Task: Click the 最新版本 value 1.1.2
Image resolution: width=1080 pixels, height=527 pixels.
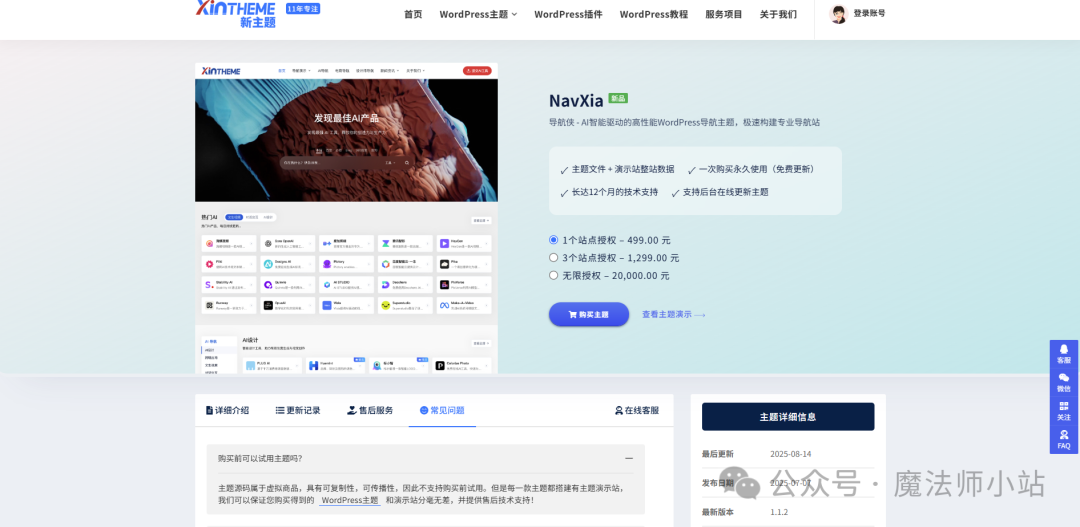Action: coord(779,513)
